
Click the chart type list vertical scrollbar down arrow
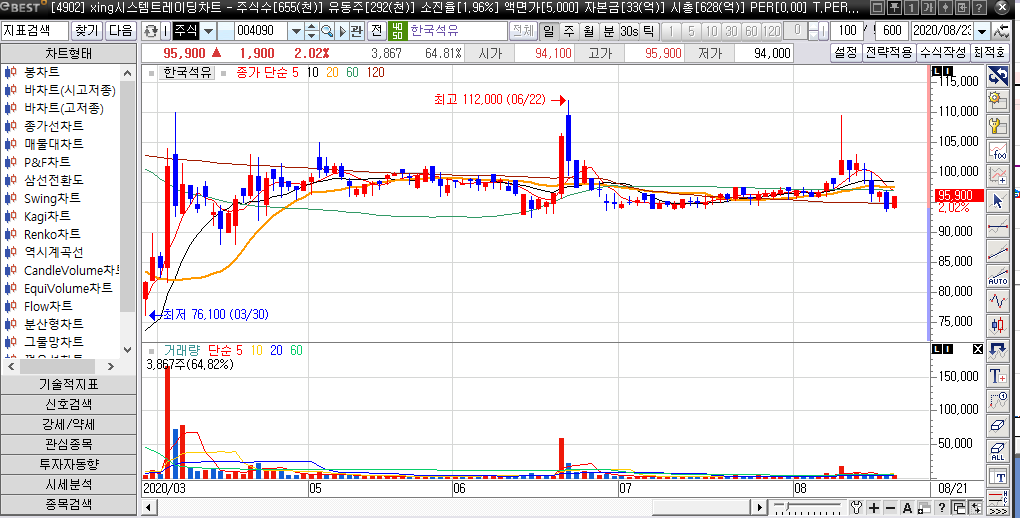point(128,350)
